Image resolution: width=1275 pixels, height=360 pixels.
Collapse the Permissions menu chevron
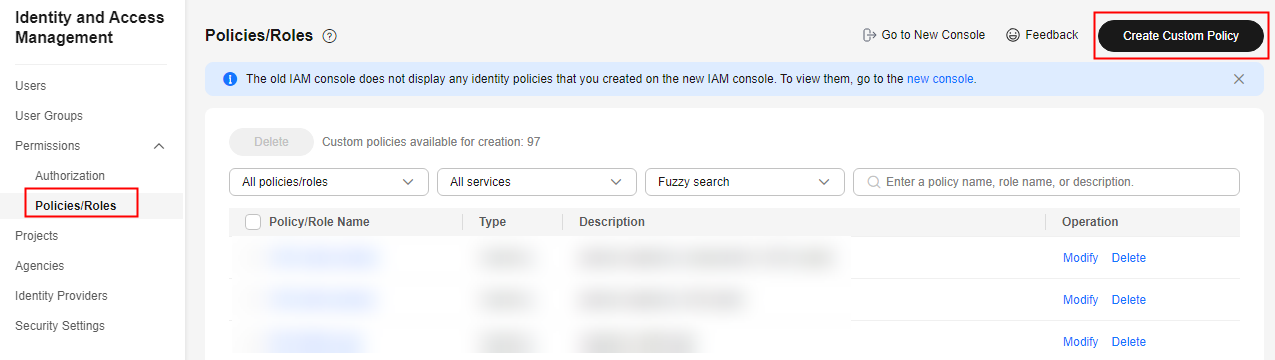[x=158, y=146]
